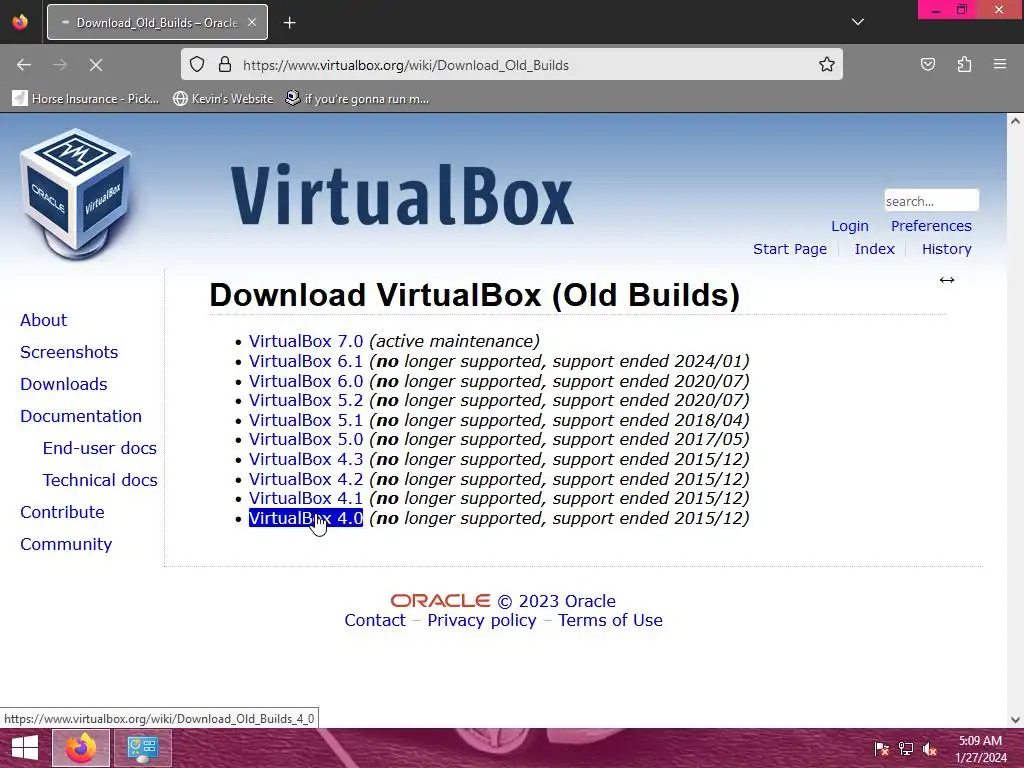
Task: Open Horse Insurance bookmark
Action: 86,99
